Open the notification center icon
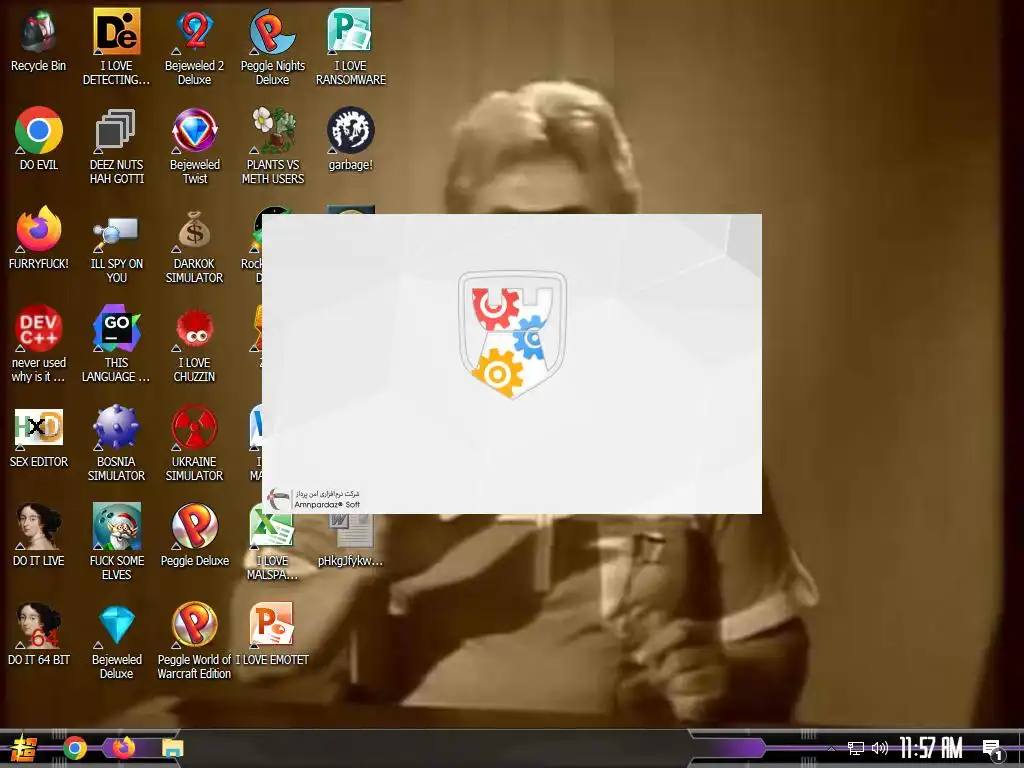This screenshot has height=768, width=1024. (993, 750)
